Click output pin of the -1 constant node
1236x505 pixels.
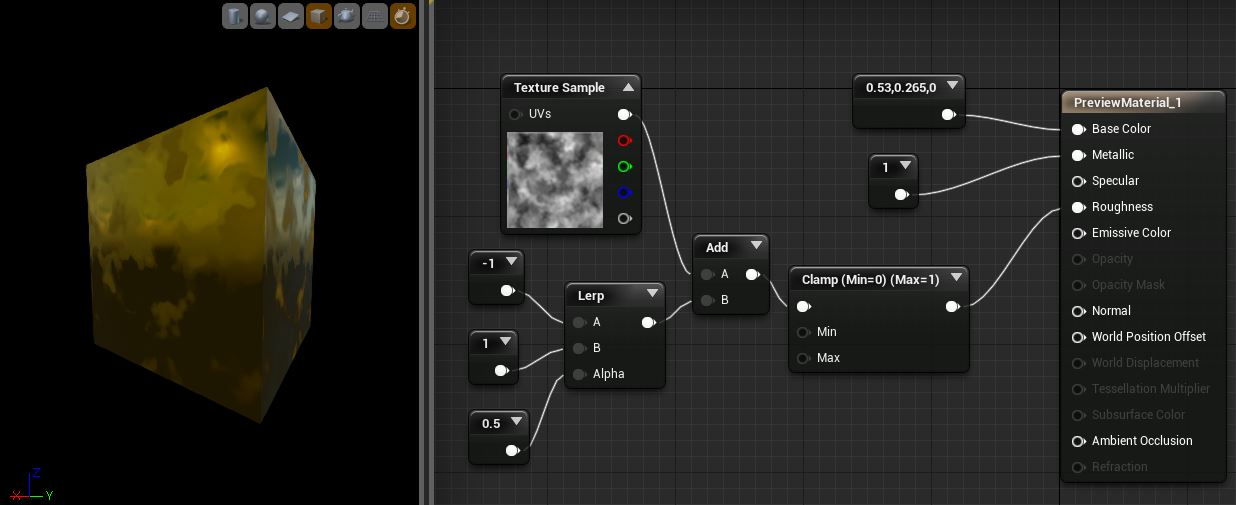508,290
